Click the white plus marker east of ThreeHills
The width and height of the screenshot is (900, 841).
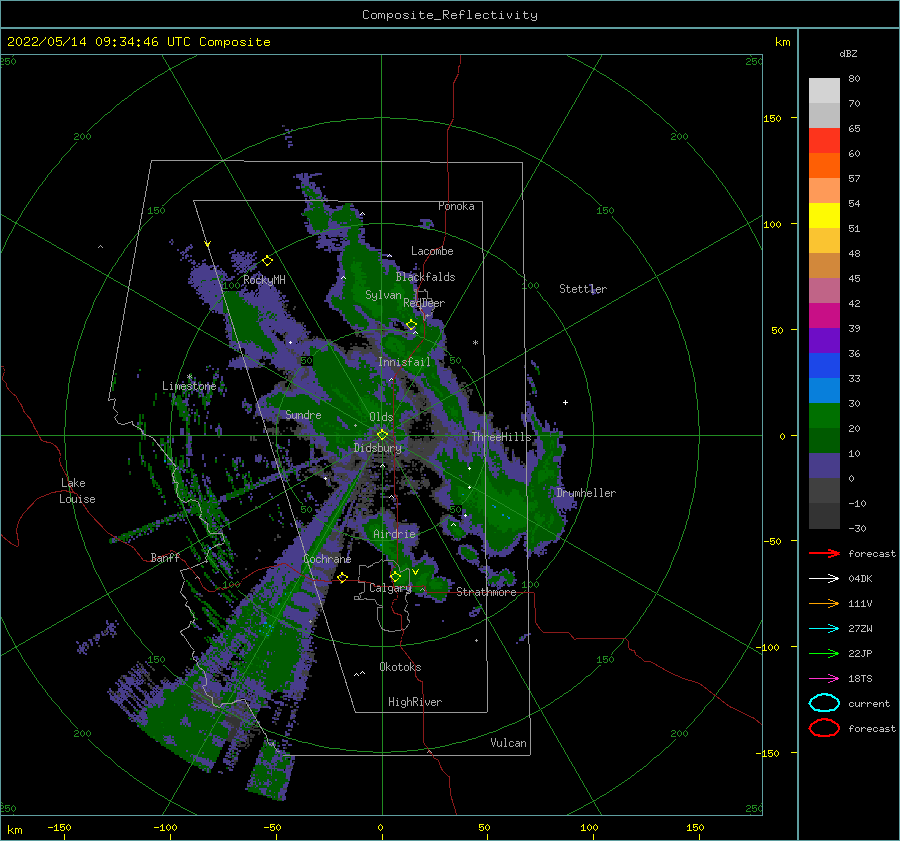(565, 402)
